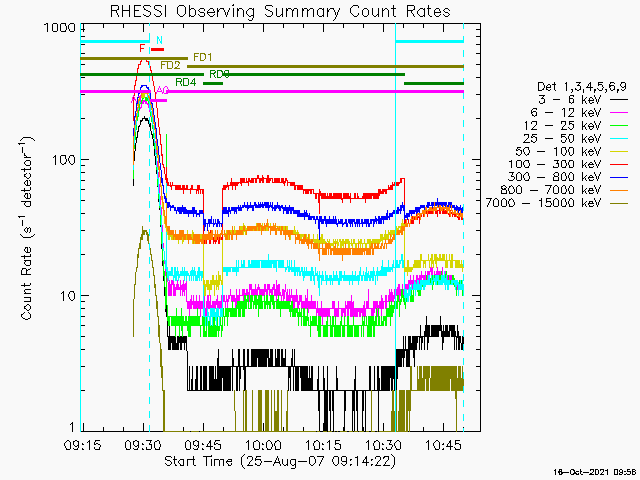Click the red 100-300 keV legend line
Viewport: 640px width, 480px height.
(x=619, y=164)
